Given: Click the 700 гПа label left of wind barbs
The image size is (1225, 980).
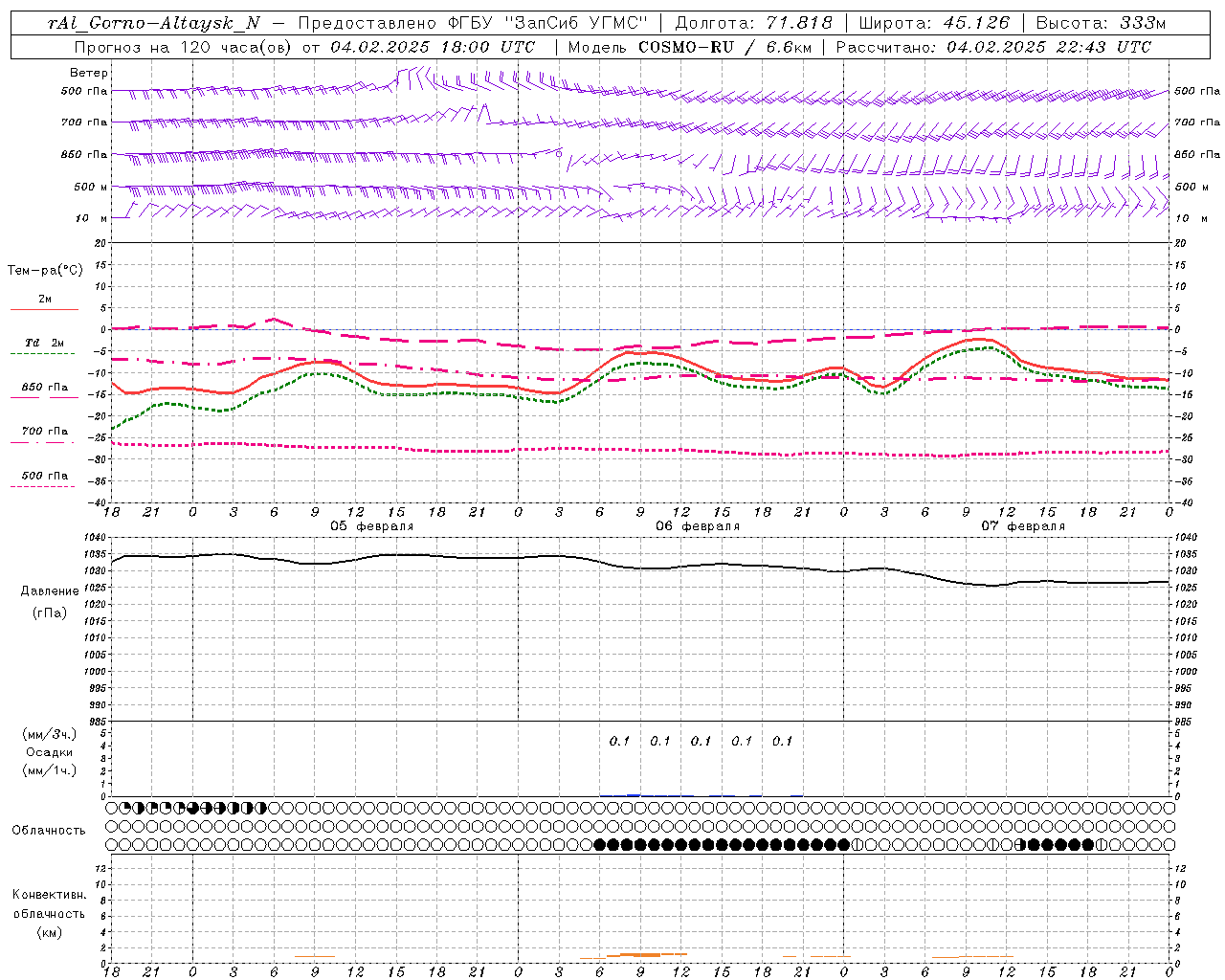Looking at the screenshot, I should pos(84,122).
